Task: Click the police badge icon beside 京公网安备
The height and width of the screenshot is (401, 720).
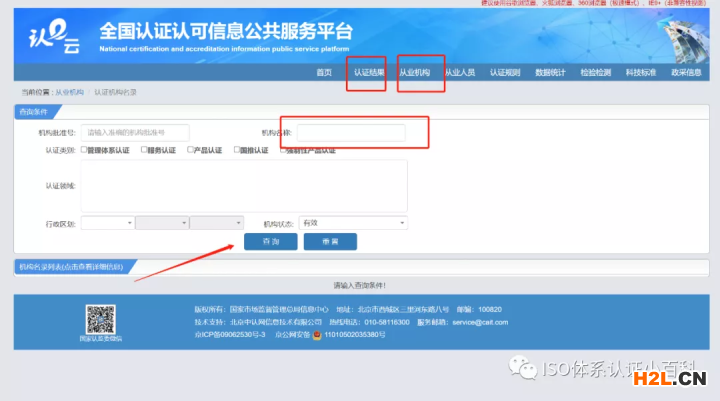Action: 317,337
